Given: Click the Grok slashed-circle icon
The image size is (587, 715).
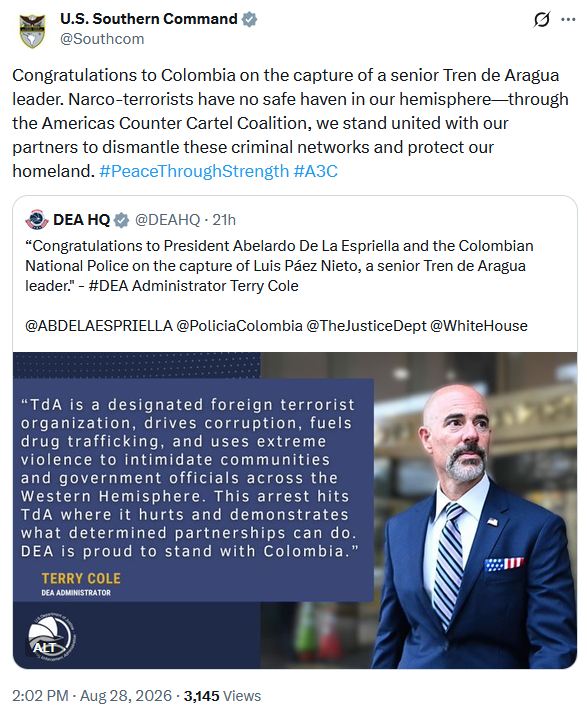Looking at the screenshot, I should tap(541, 20).
